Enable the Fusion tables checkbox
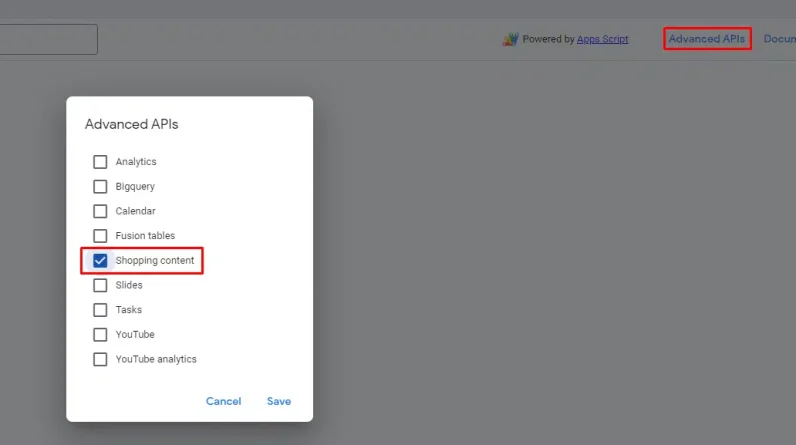Image resolution: width=796 pixels, height=445 pixels. pyautogui.click(x=100, y=236)
